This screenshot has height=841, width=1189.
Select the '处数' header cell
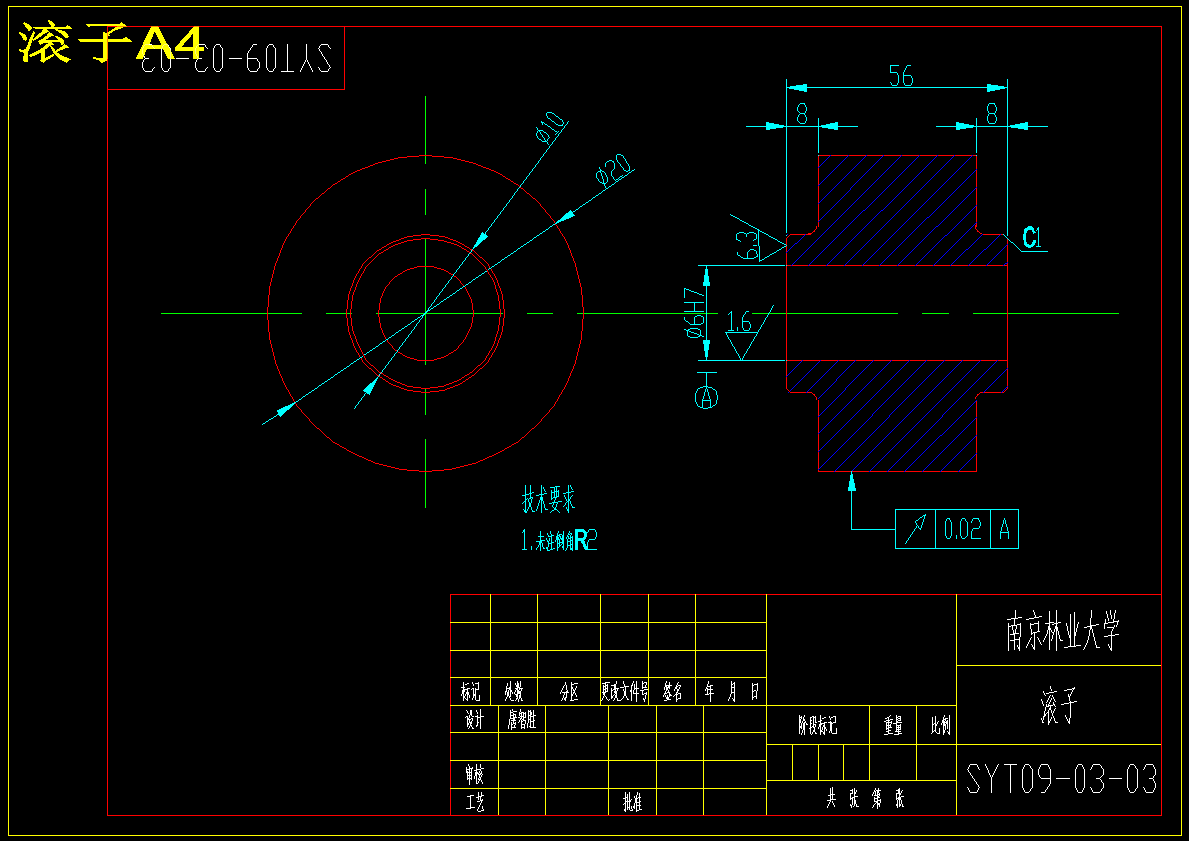(x=514, y=692)
